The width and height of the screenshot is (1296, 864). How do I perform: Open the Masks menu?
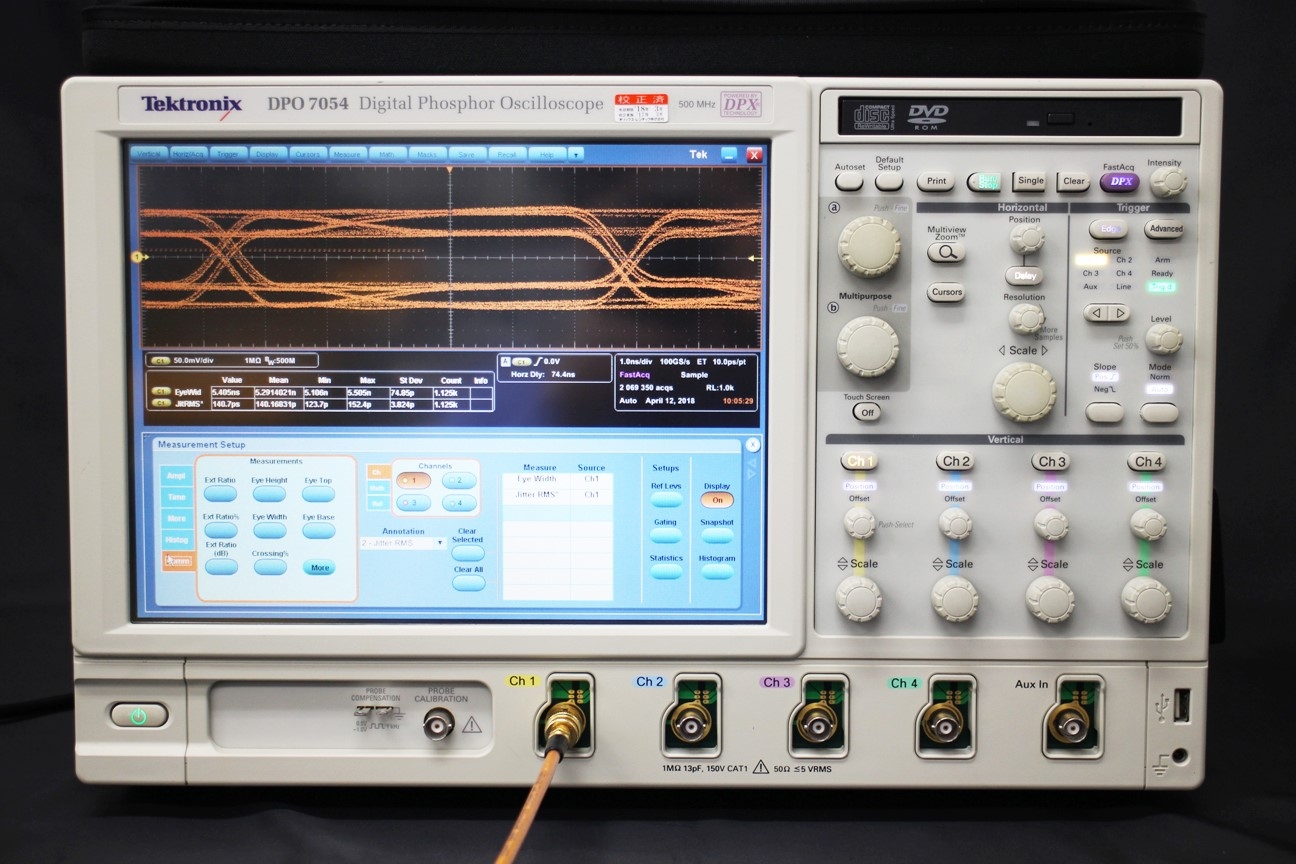coord(426,154)
